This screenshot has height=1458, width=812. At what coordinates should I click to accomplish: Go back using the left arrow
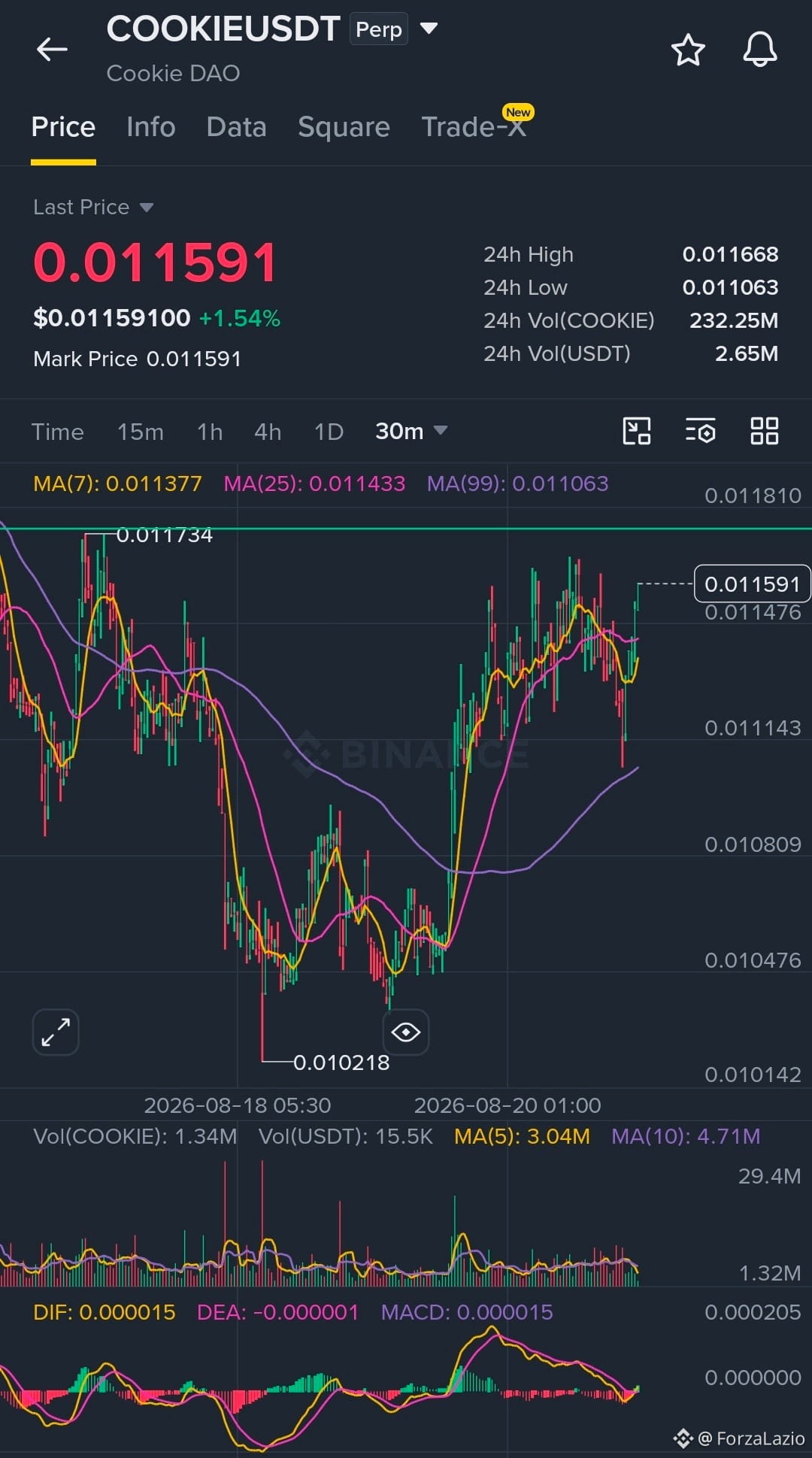pos(52,50)
